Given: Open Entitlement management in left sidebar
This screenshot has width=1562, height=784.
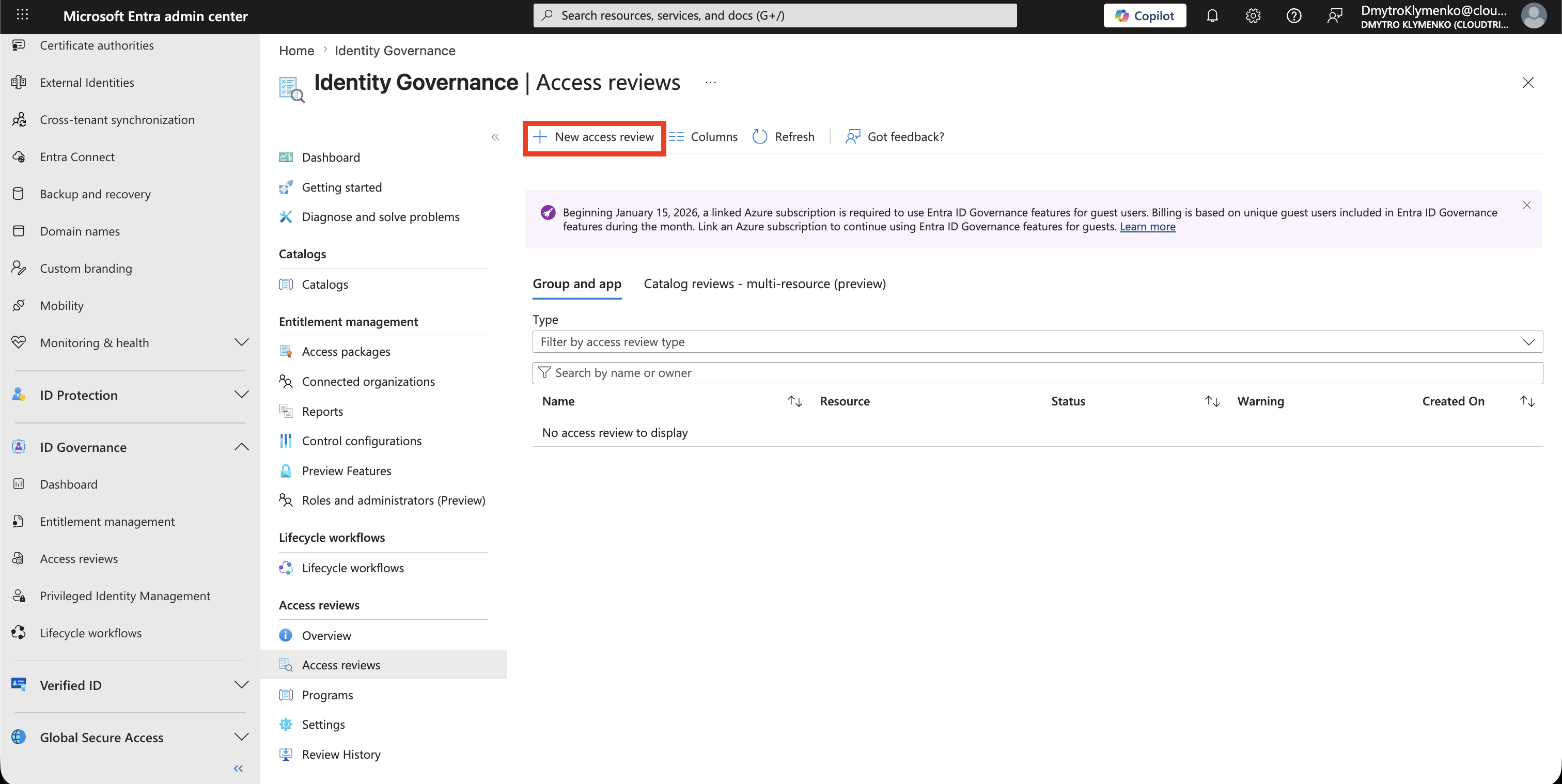Looking at the screenshot, I should (107, 522).
